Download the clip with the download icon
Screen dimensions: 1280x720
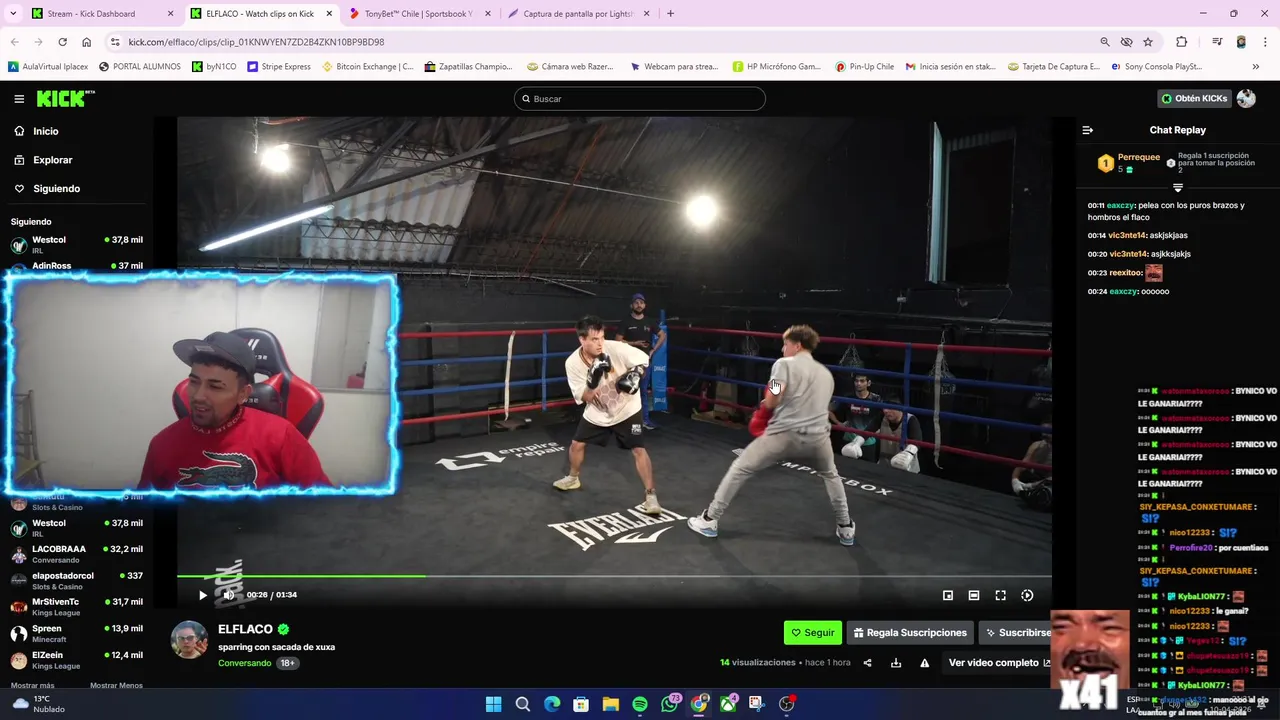896,663
